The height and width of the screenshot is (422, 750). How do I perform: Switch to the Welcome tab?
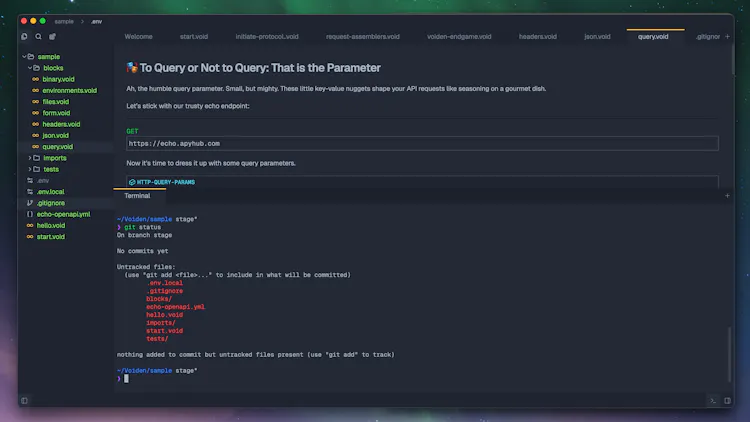(x=138, y=36)
